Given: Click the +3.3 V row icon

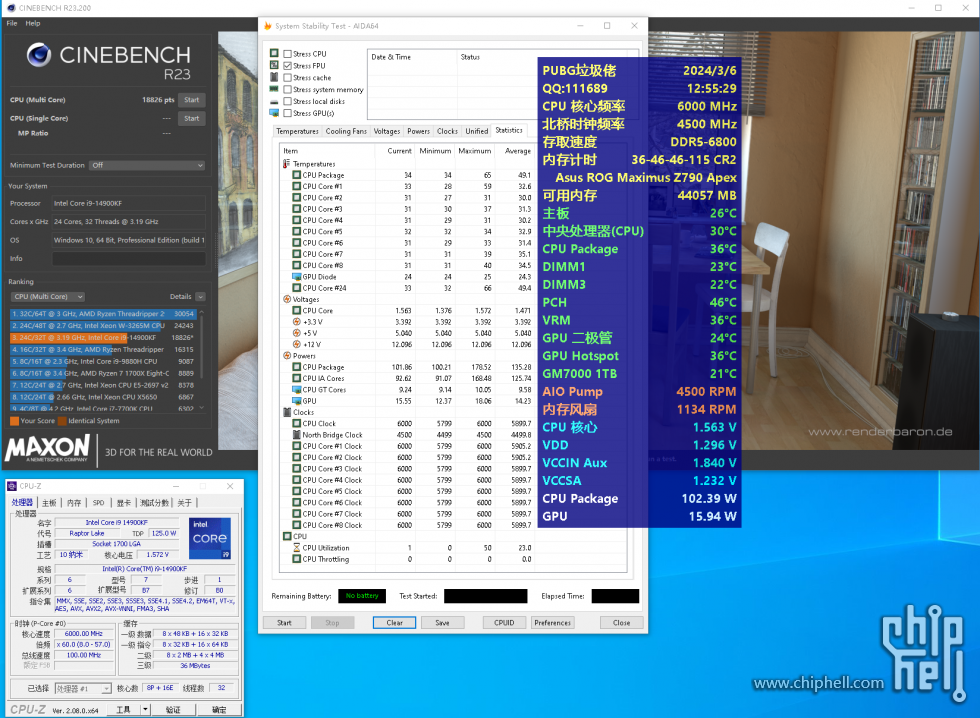Looking at the screenshot, I should pos(297,322).
